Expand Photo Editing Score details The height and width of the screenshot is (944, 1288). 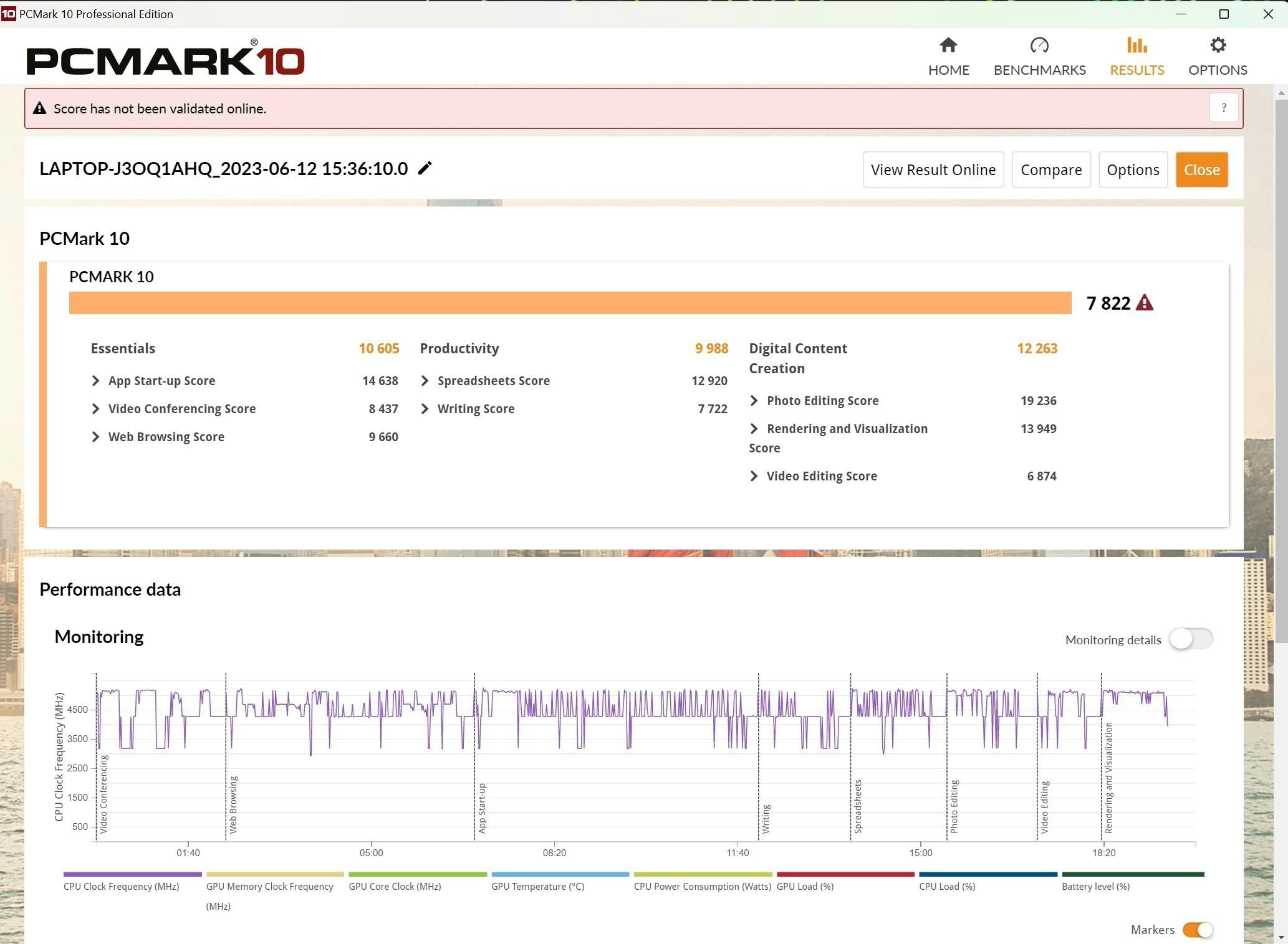click(x=754, y=401)
